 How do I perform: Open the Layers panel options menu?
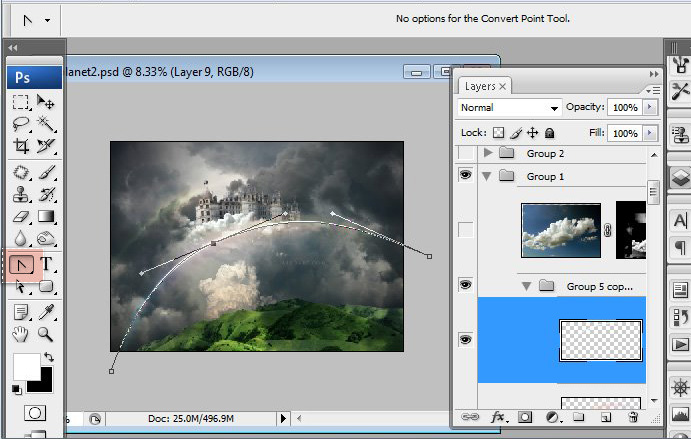click(653, 90)
